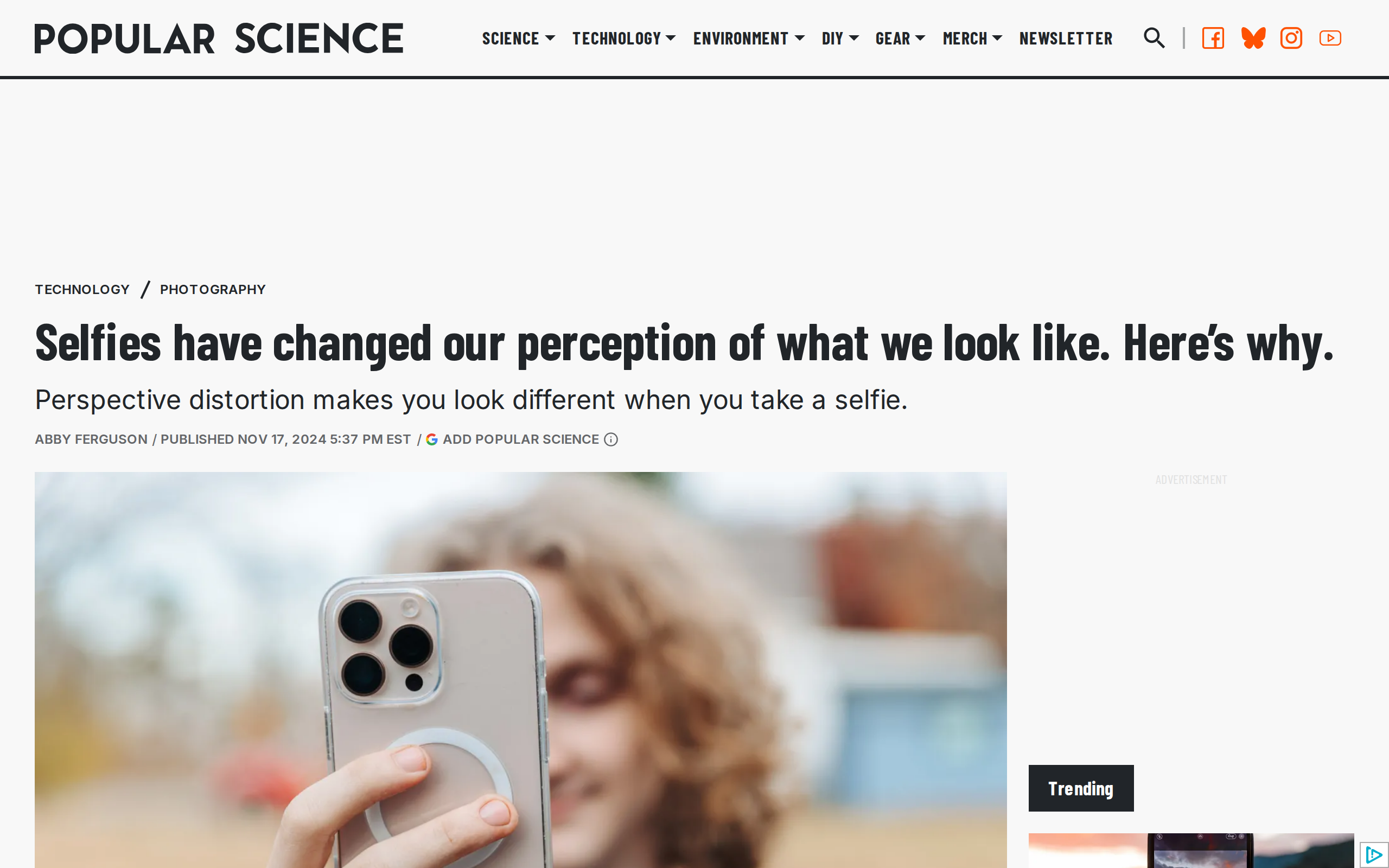Click the Technology breadcrumb link

(82, 289)
